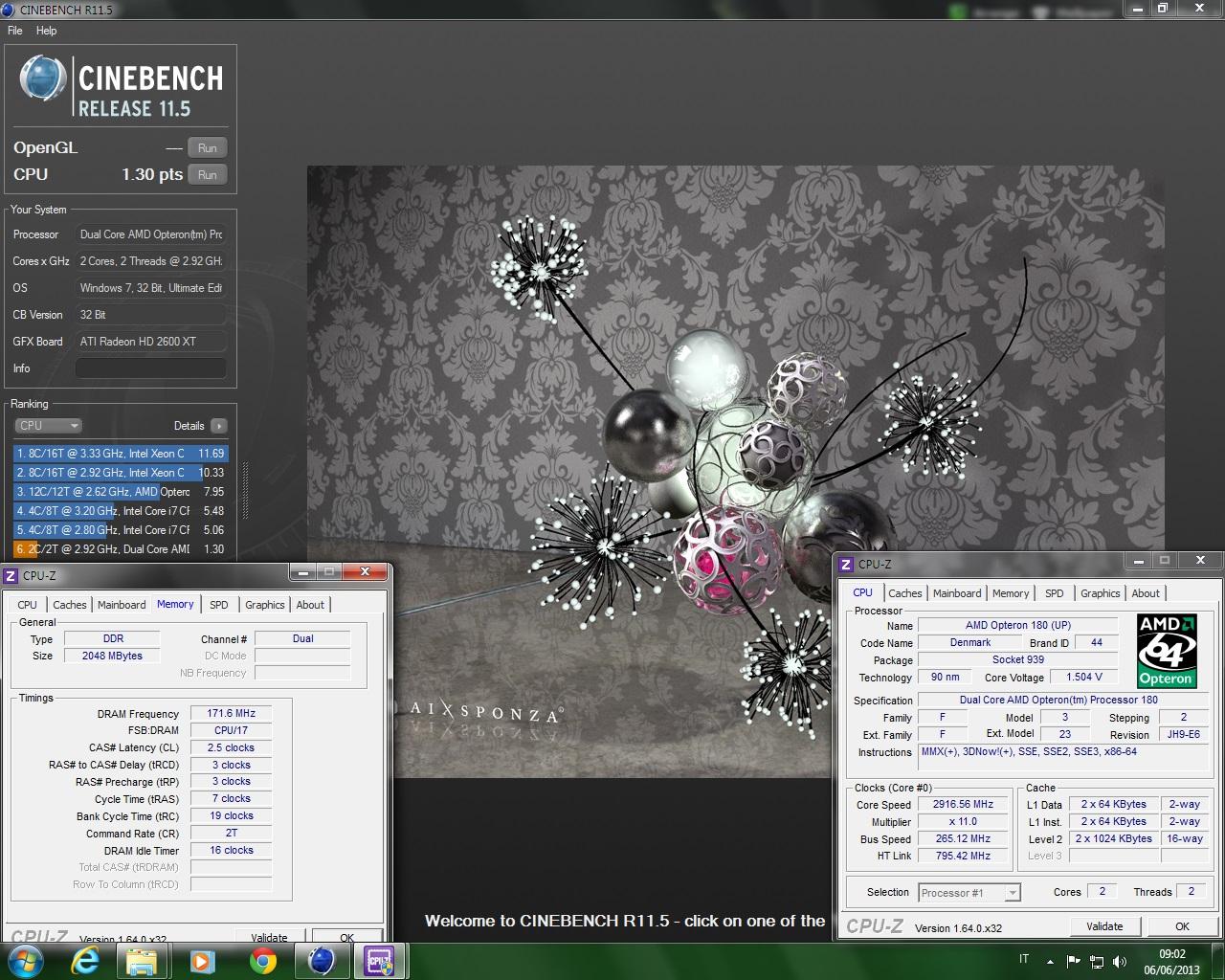Click Validate in left CPU-Z Memory window
This screenshot has width=1225, height=980.
tap(269, 937)
